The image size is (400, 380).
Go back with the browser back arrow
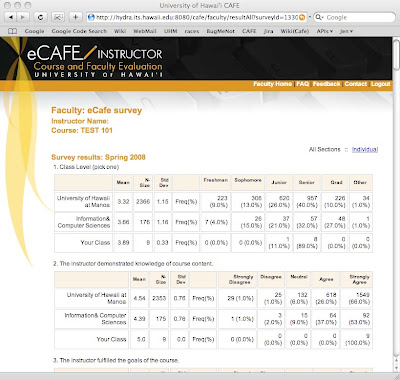pos(12,17)
